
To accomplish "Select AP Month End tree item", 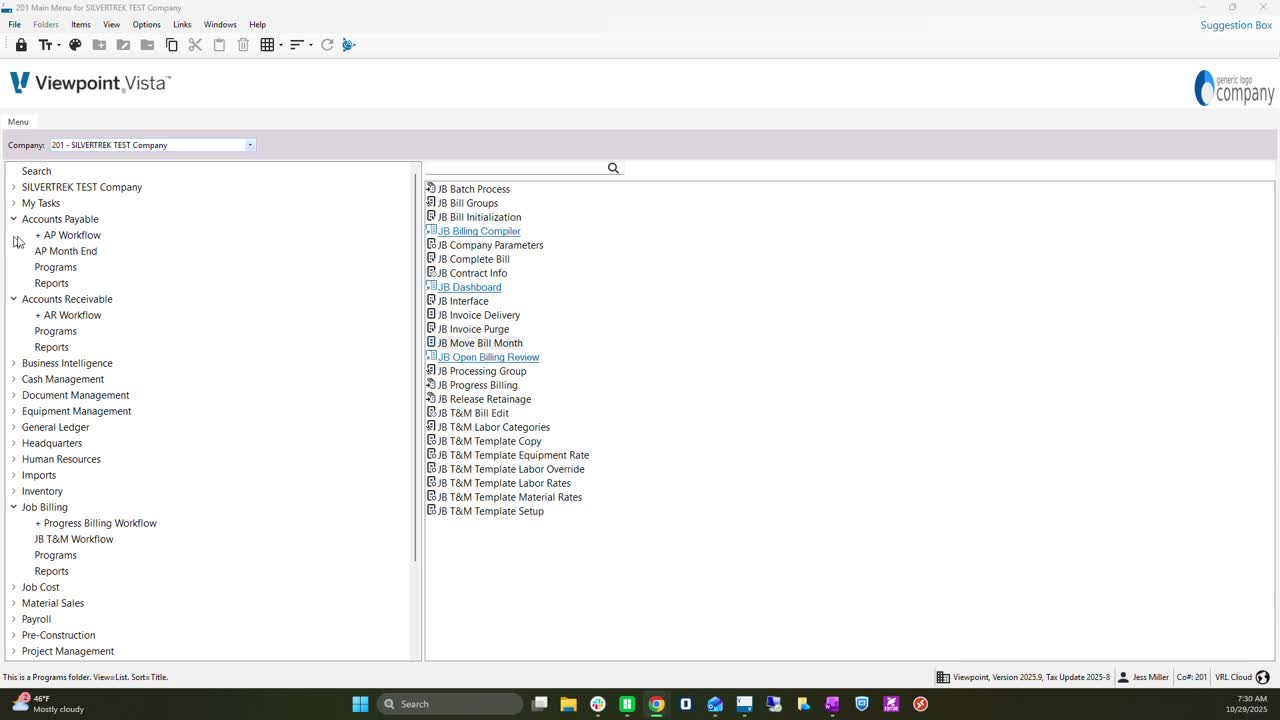I will [66, 251].
